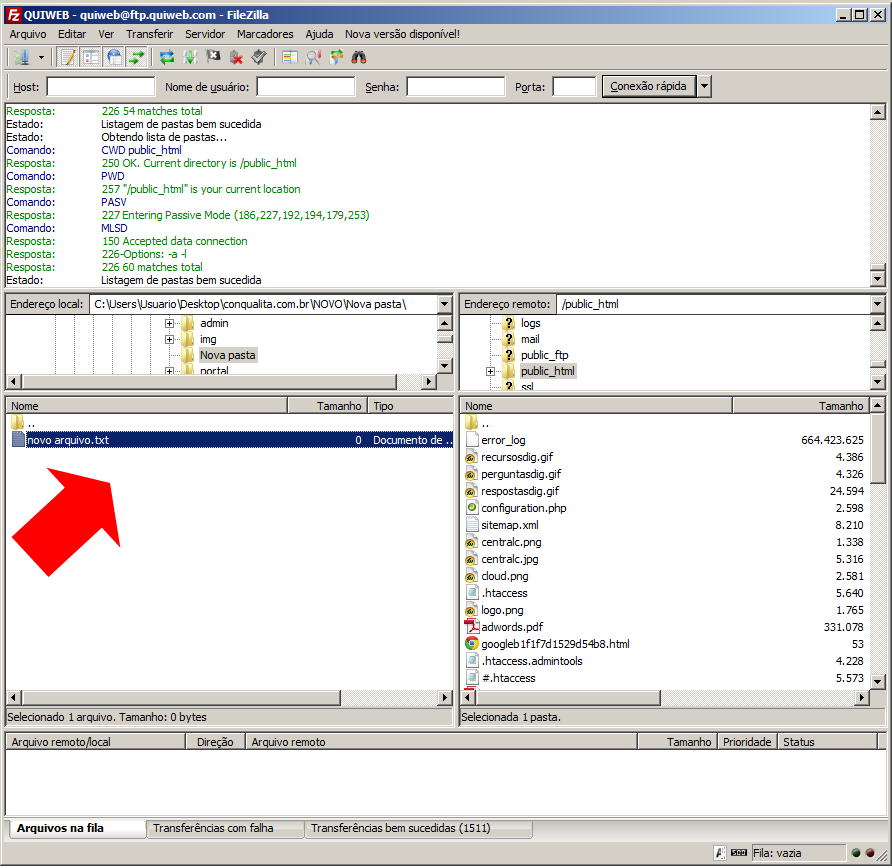Image resolution: width=892 pixels, height=868 pixels.
Task: Select googleb1f1f7d1529d54b8.html Chrome icon
Action: tap(472, 644)
